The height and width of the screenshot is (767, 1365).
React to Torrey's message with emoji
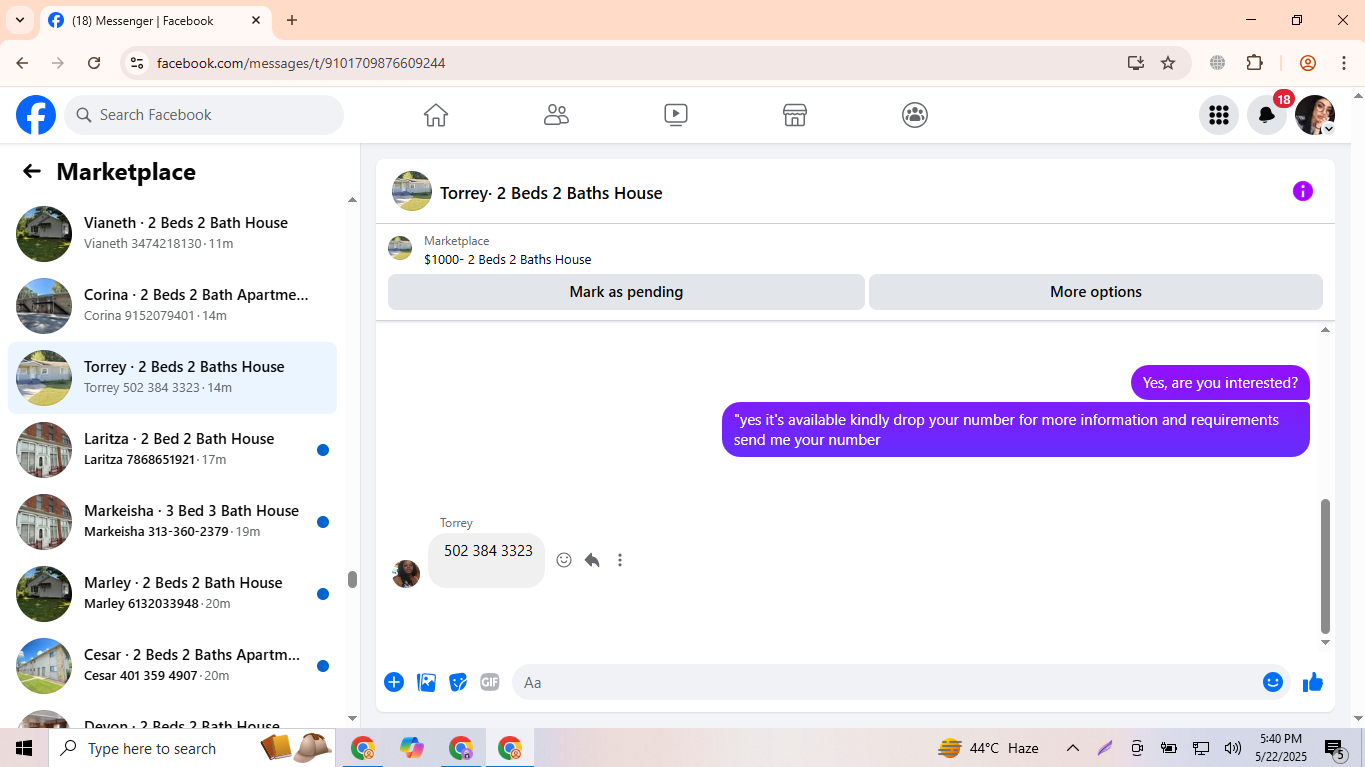click(x=564, y=560)
